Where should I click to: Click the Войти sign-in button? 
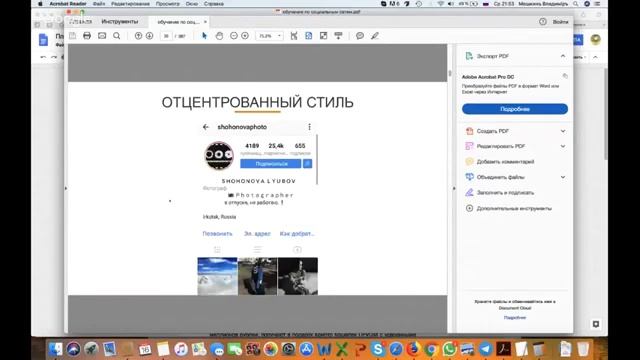(x=560, y=22)
